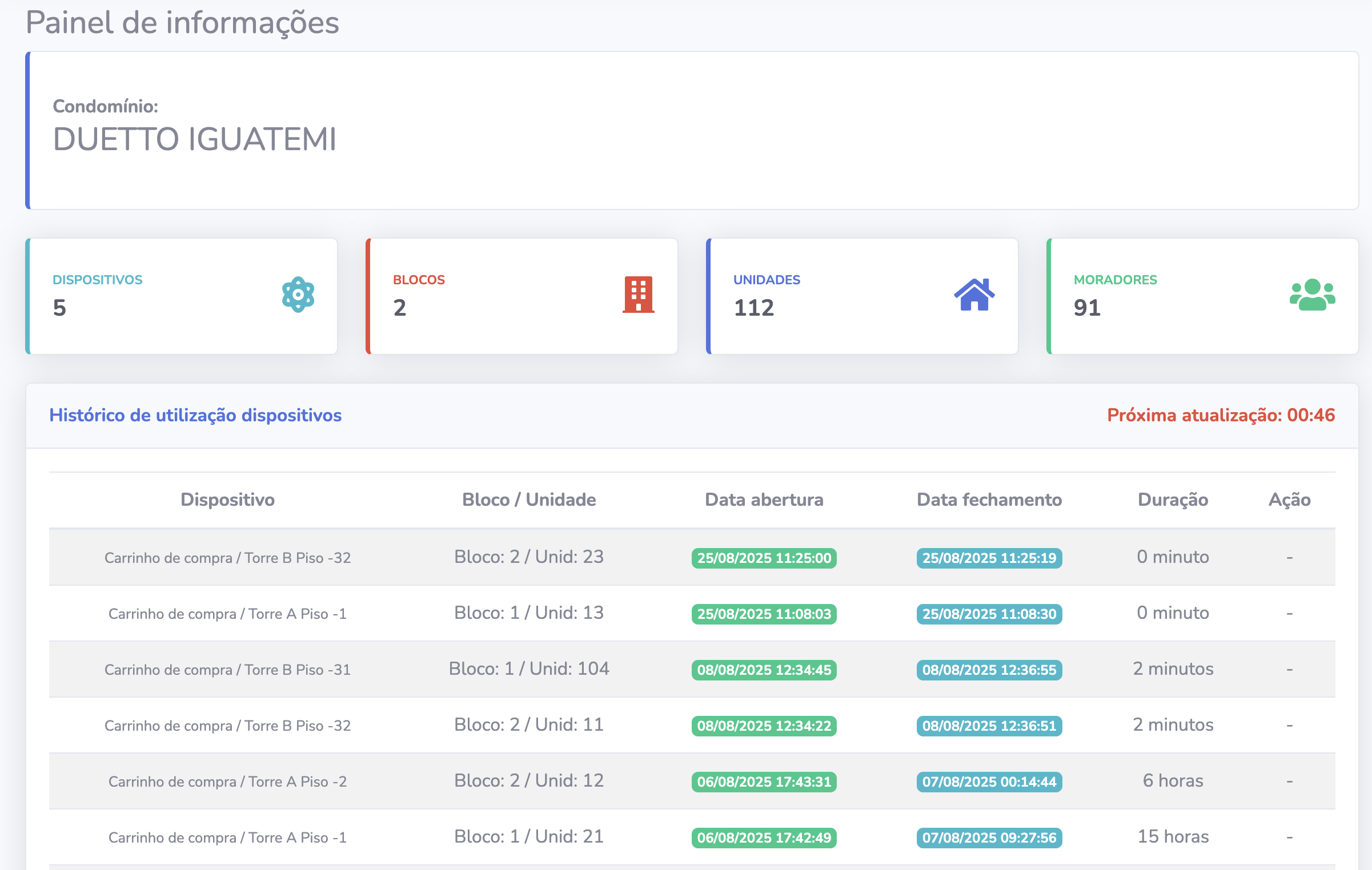The image size is (1372, 870).
Task: Click the green badge 25/08/2025 11:25:00
Action: [x=764, y=558]
